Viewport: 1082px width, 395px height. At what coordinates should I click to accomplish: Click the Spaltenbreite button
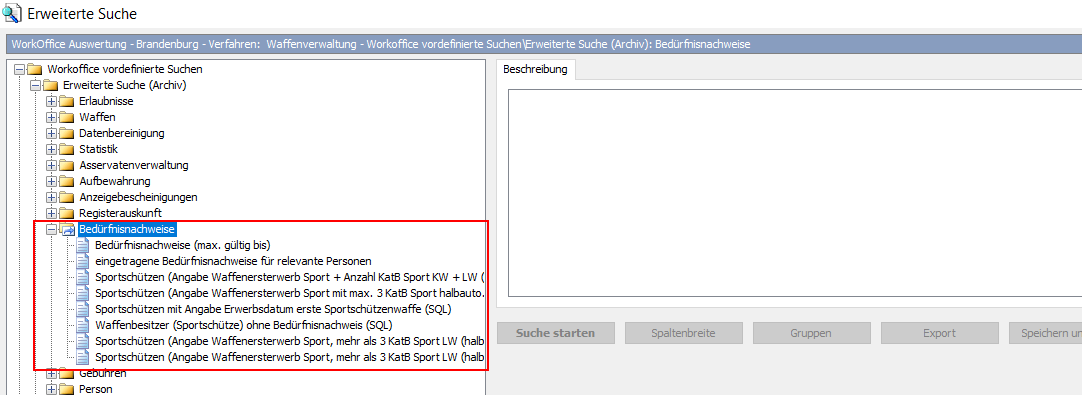pos(684,333)
